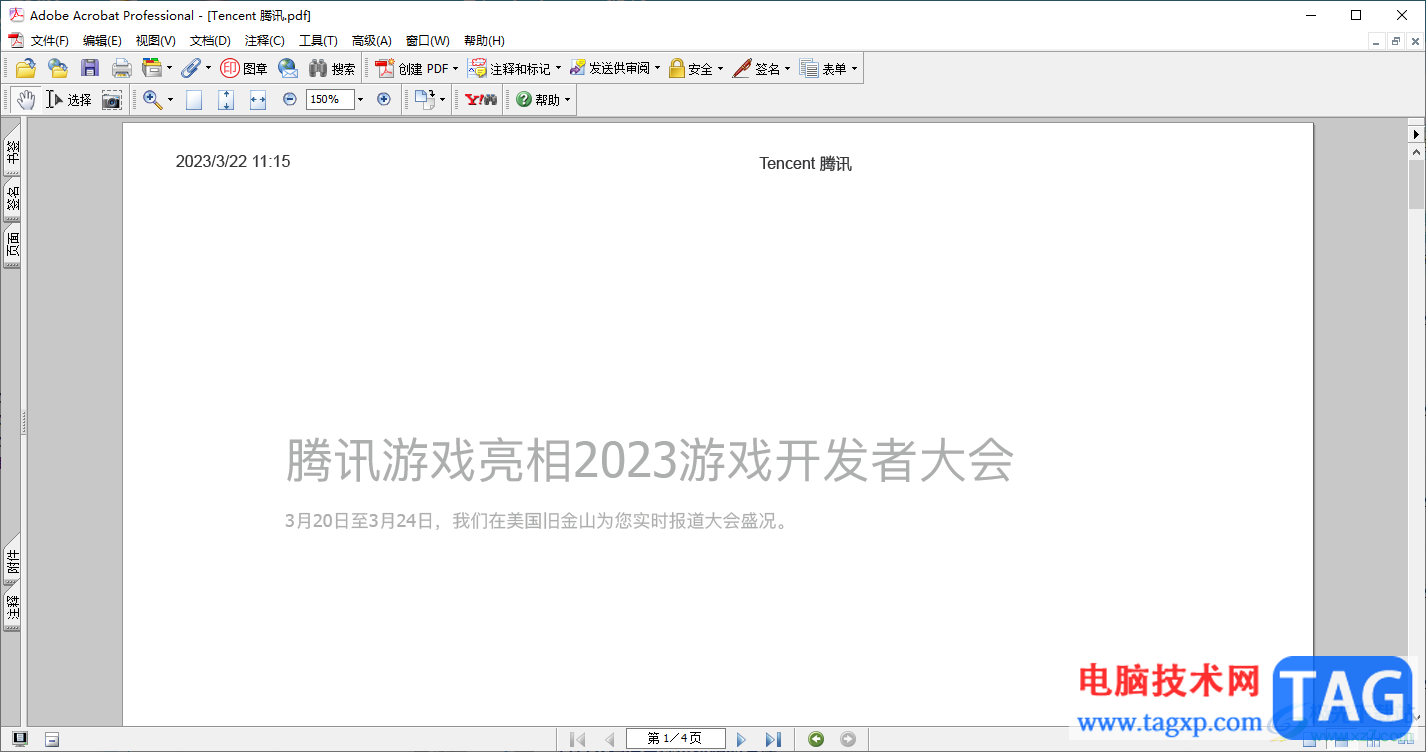Click the 搜索 binoculars search button
Viewport: 1426px width, 752px height.
[x=332, y=68]
